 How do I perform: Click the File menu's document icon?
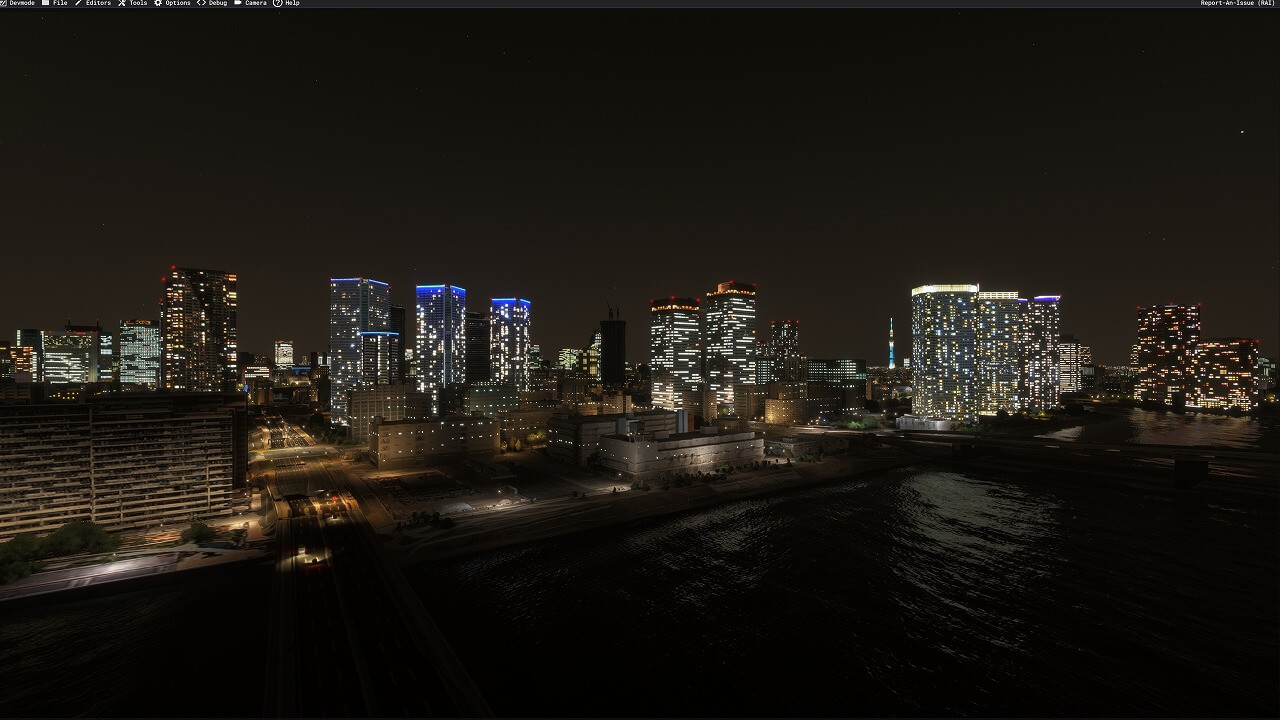pos(46,3)
